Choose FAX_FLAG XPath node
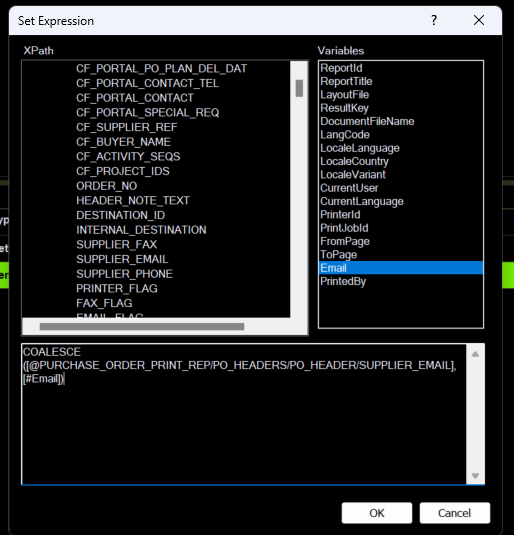Screen dimensions: 514x535 coord(104,303)
